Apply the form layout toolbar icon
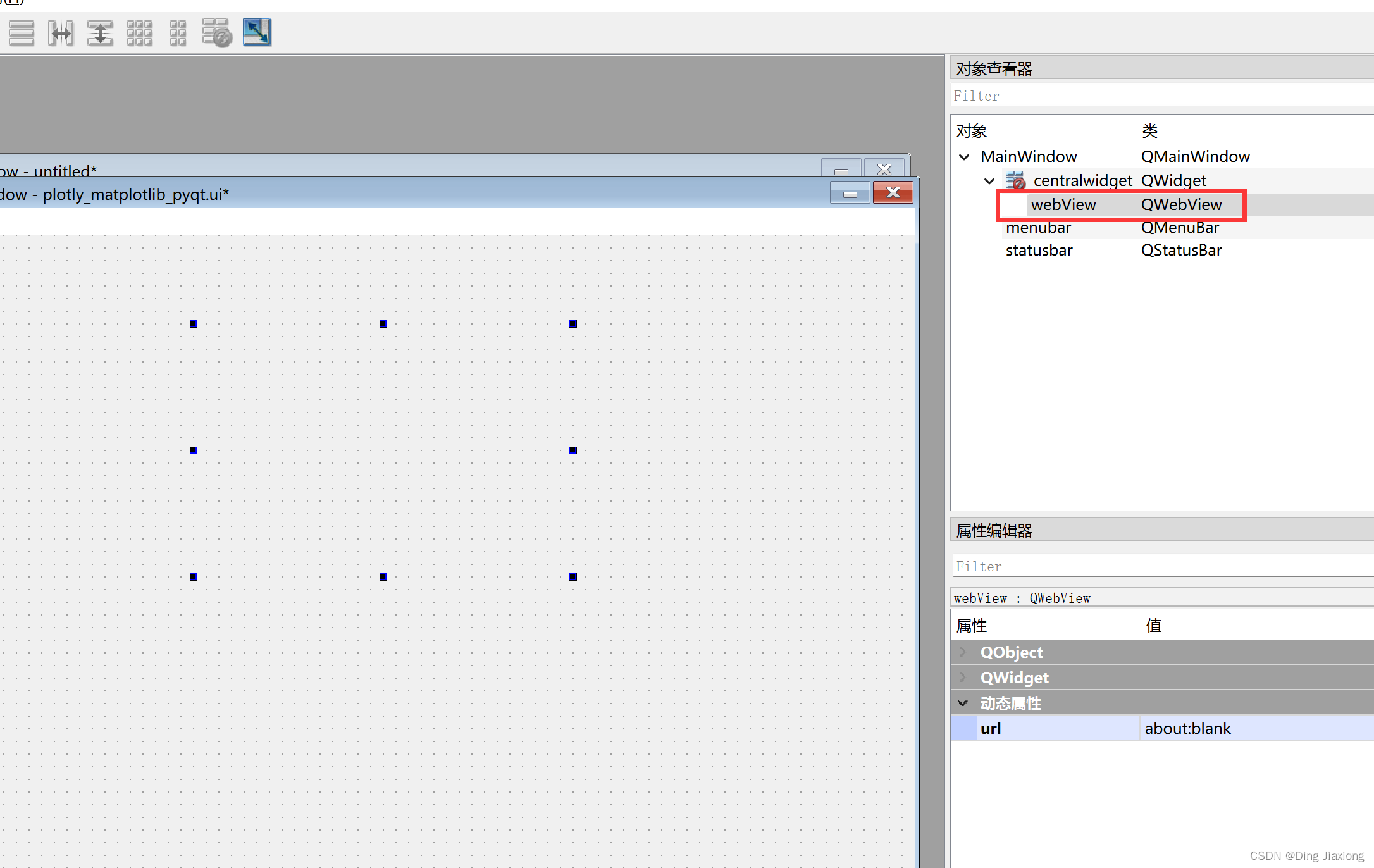The width and height of the screenshot is (1374, 868). click(x=178, y=33)
